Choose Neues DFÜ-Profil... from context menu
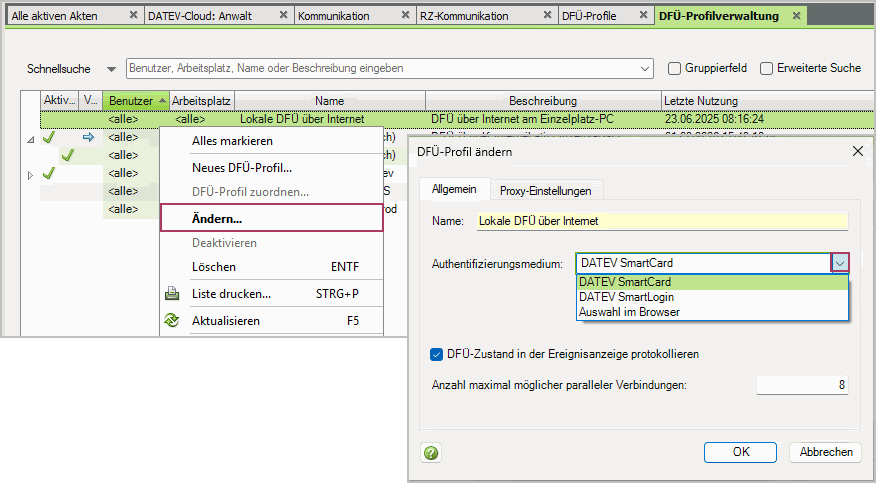876x483 pixels. pyautogui.click(x=272, y=168)
